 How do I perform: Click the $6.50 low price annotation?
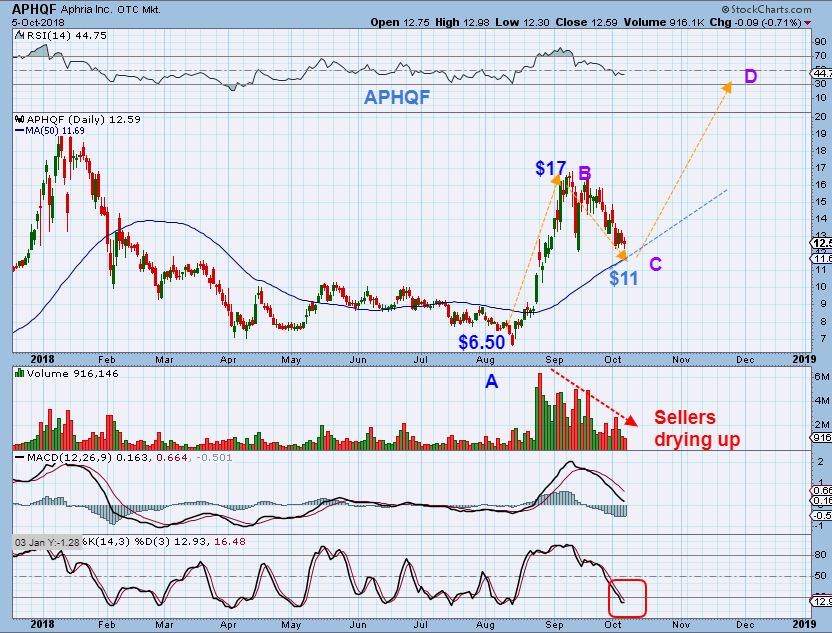pos(482,342)
